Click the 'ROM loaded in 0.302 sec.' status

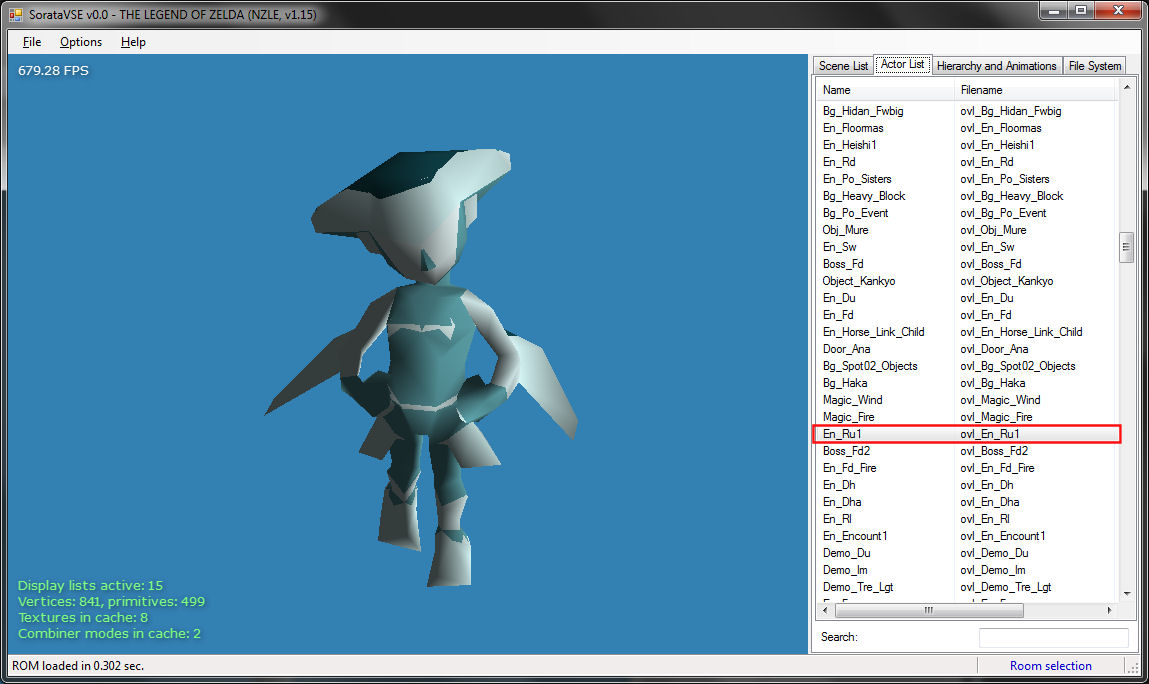78,666
